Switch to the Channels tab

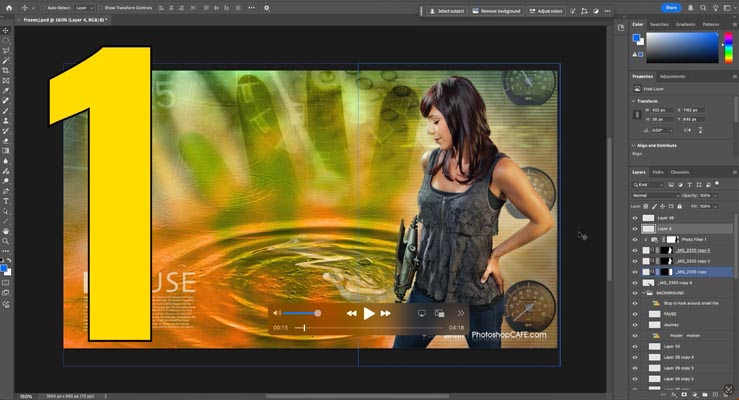tap(680, 172)
